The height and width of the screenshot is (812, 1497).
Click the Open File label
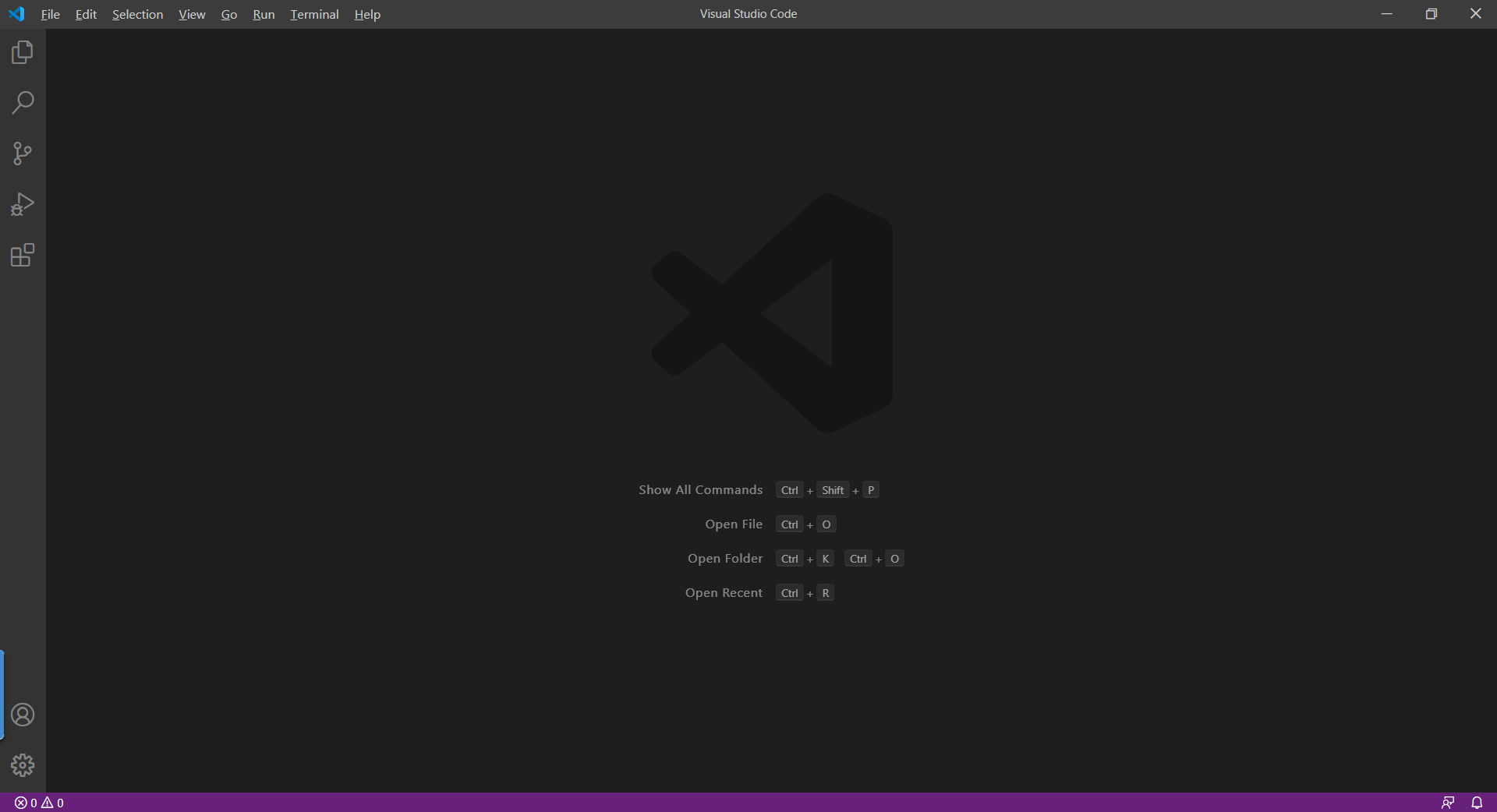[x=734, y=524]
